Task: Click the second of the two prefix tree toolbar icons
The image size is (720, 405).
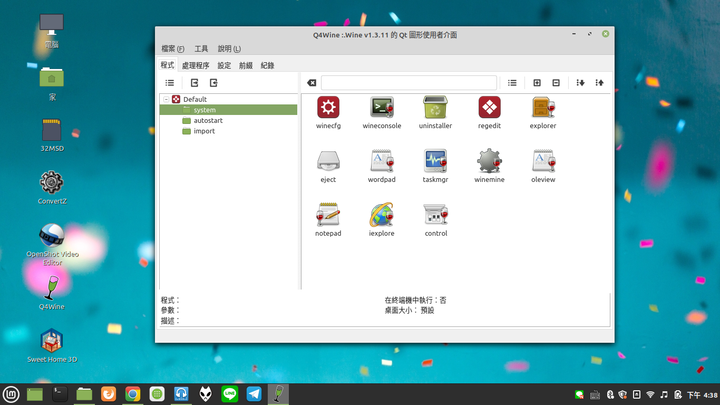Action: (214, 83)
